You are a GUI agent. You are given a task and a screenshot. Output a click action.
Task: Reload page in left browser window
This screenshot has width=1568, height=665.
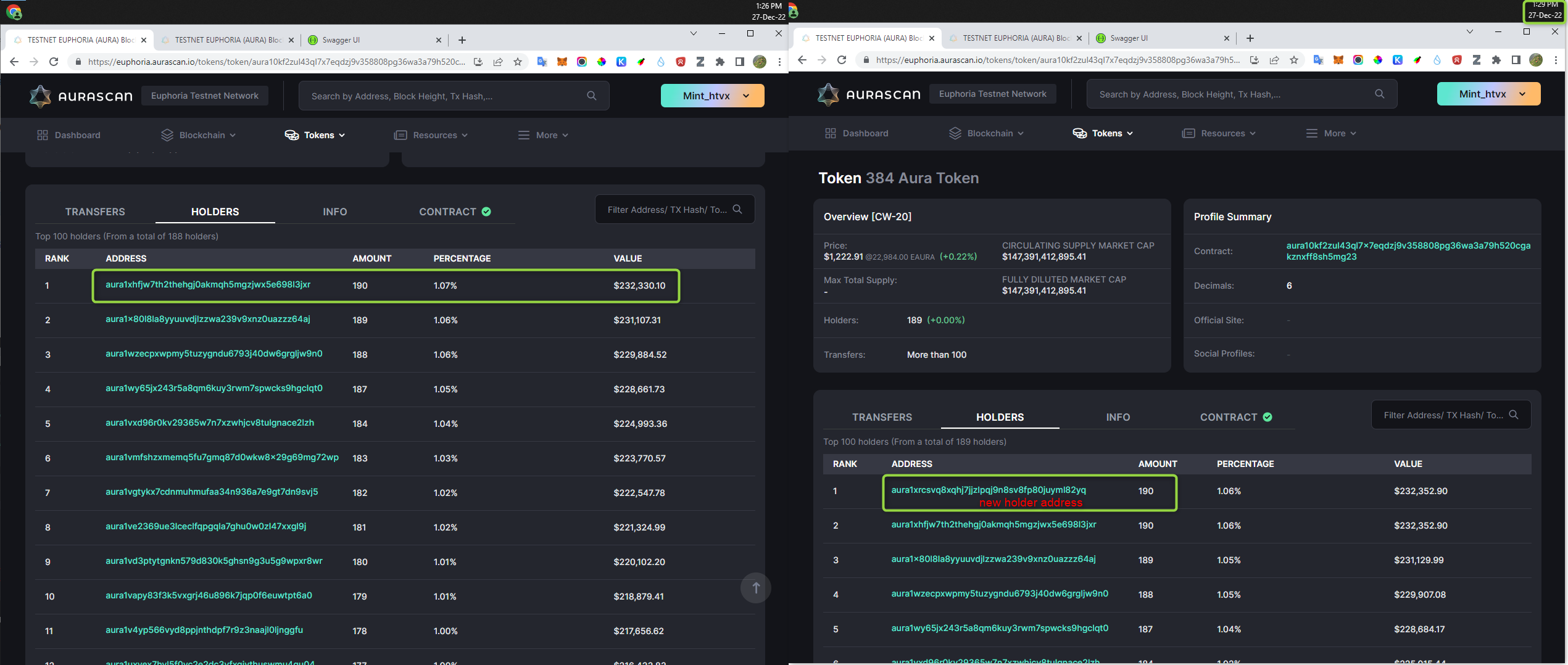click(54, 62)
